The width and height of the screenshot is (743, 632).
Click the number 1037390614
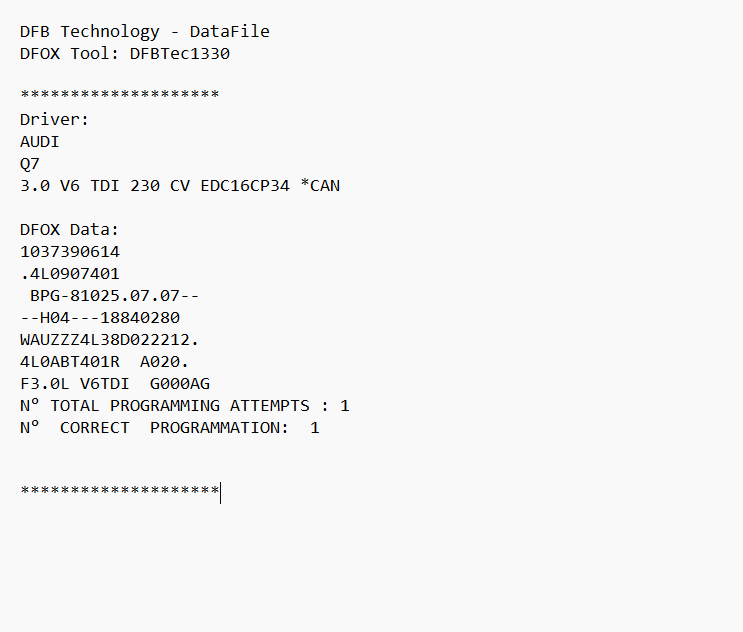coord(69,252)
